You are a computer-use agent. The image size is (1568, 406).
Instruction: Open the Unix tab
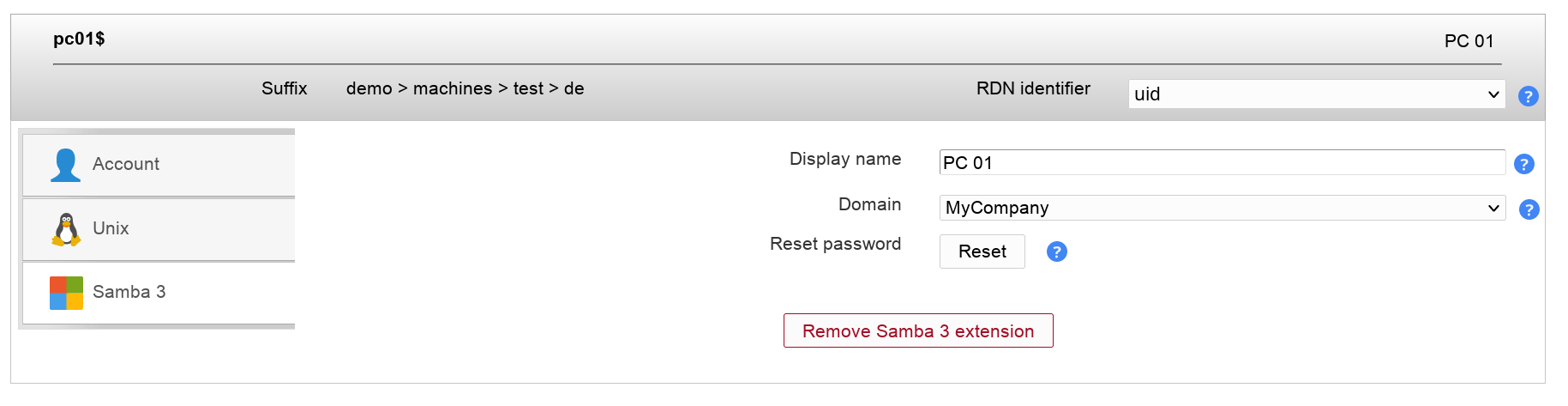point(111,228)
